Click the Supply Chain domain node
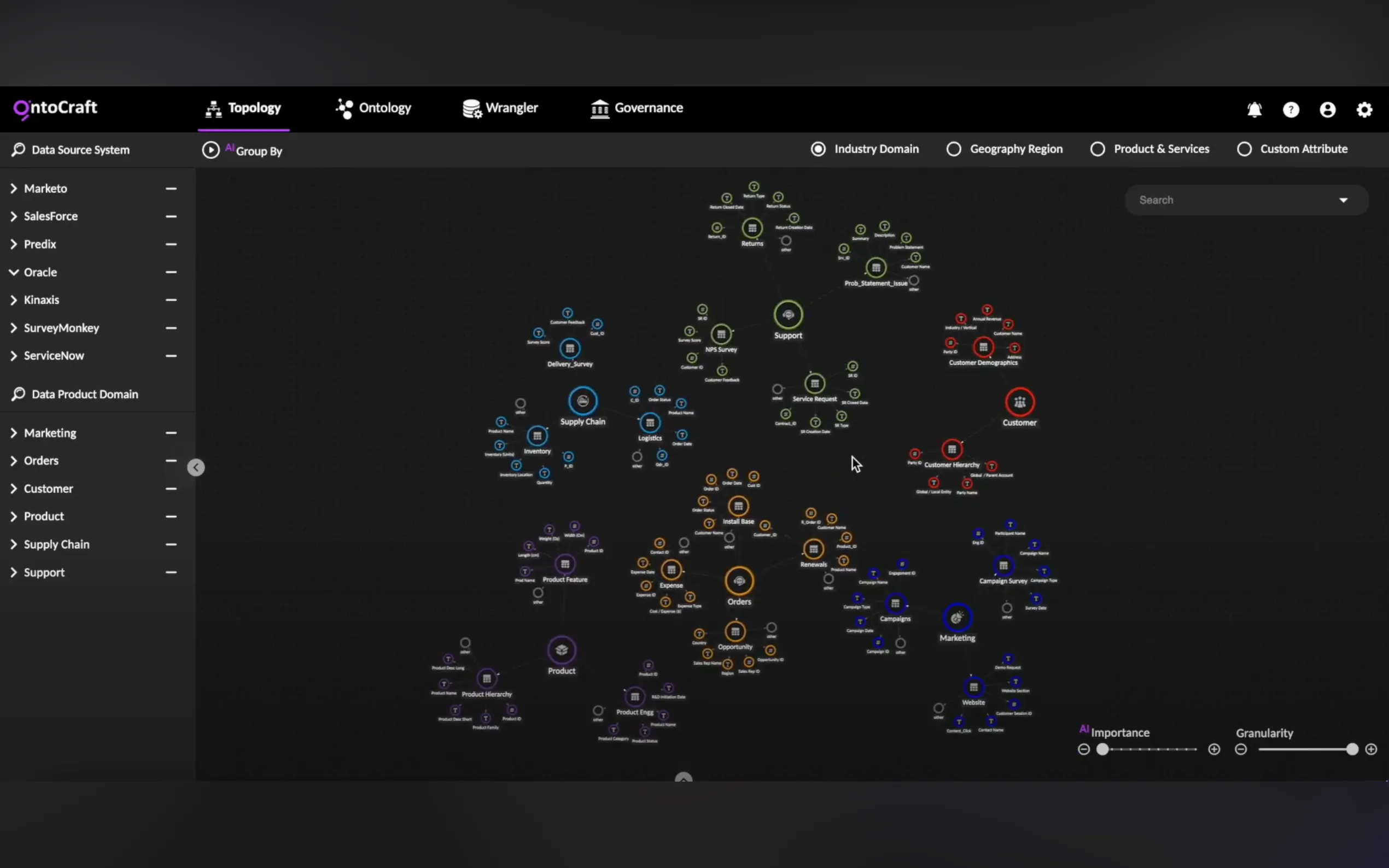The image size is (1389, 868). click(582, 401)
